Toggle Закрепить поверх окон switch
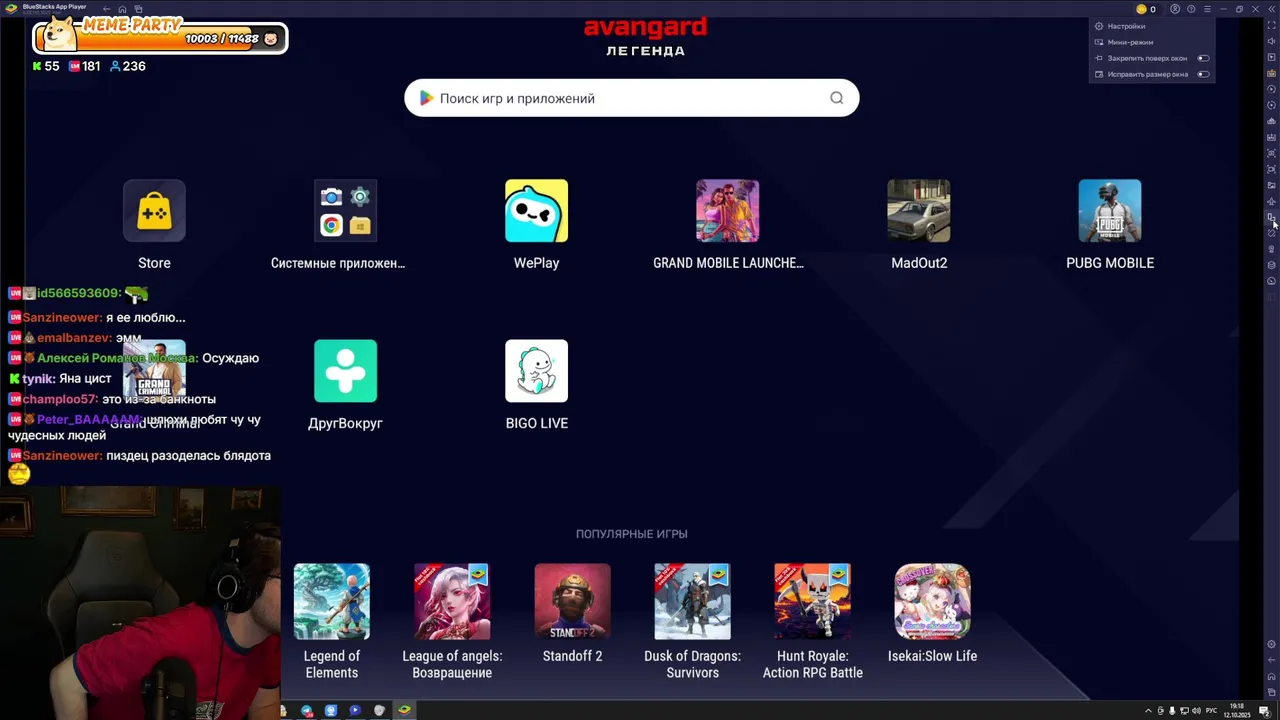 (x=1203, y=58)
